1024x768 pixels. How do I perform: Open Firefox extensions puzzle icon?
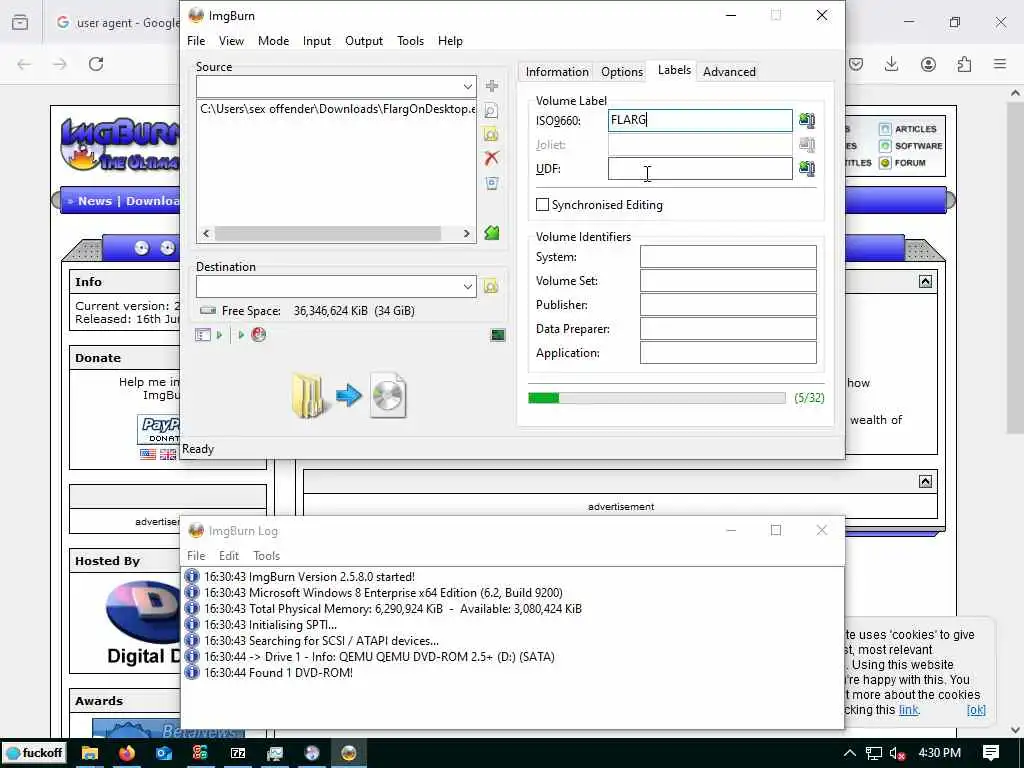(x=964, y=64)
